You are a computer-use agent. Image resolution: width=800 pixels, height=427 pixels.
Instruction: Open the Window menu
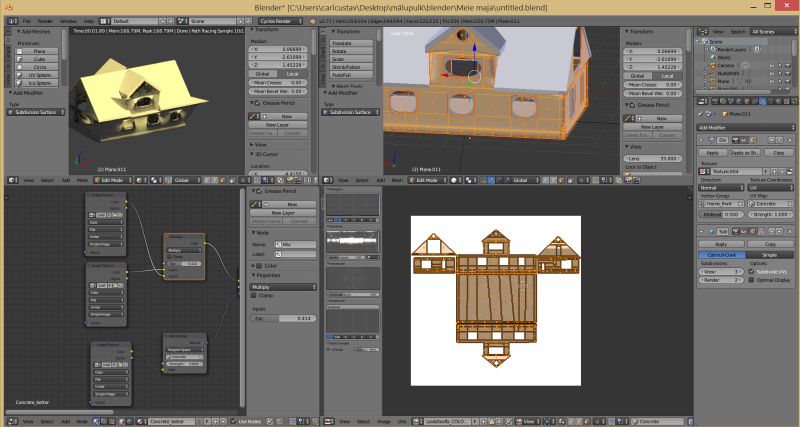68,21
